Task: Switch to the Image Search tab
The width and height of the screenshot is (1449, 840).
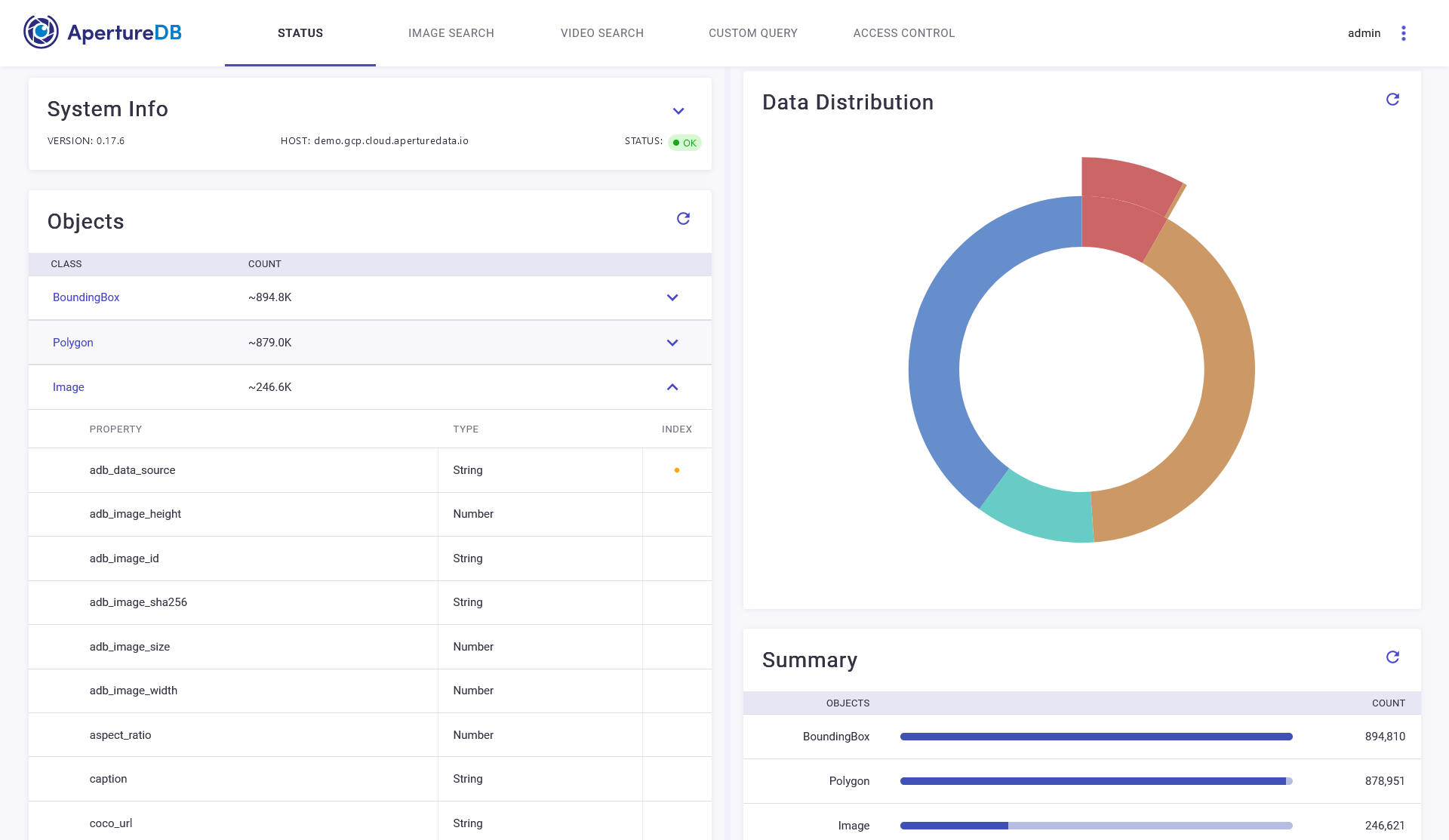Action: 451,33
